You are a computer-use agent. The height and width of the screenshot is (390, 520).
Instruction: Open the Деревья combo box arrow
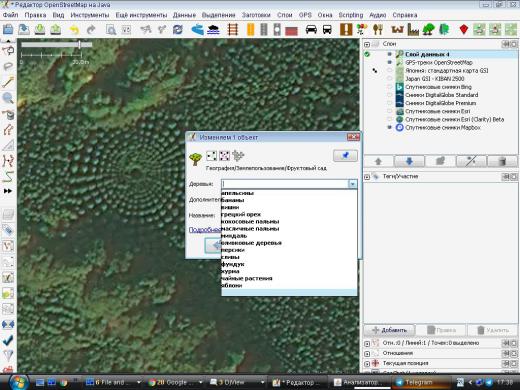pos(352,184)
